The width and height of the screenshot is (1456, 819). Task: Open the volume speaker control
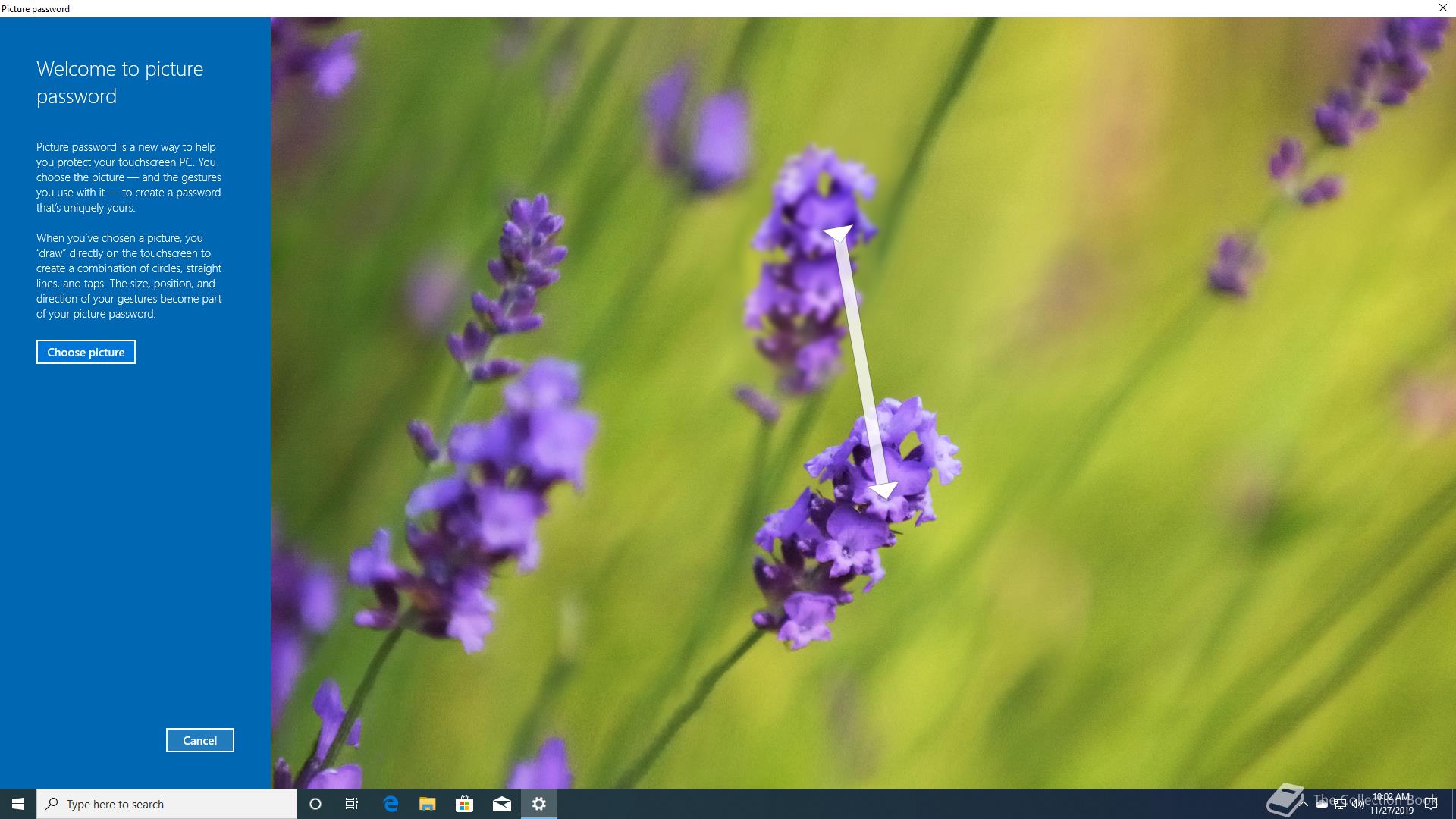click(x=1358, y=804)
